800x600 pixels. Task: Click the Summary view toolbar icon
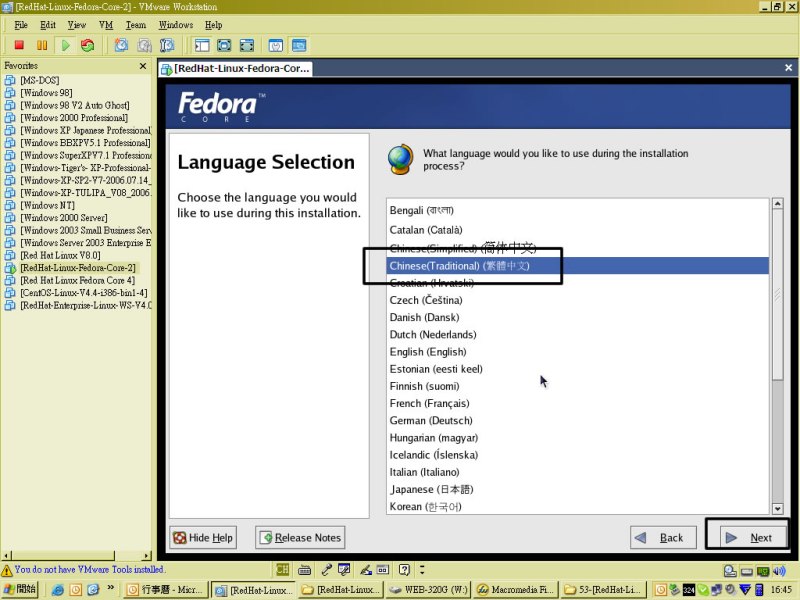coord(276,45)
